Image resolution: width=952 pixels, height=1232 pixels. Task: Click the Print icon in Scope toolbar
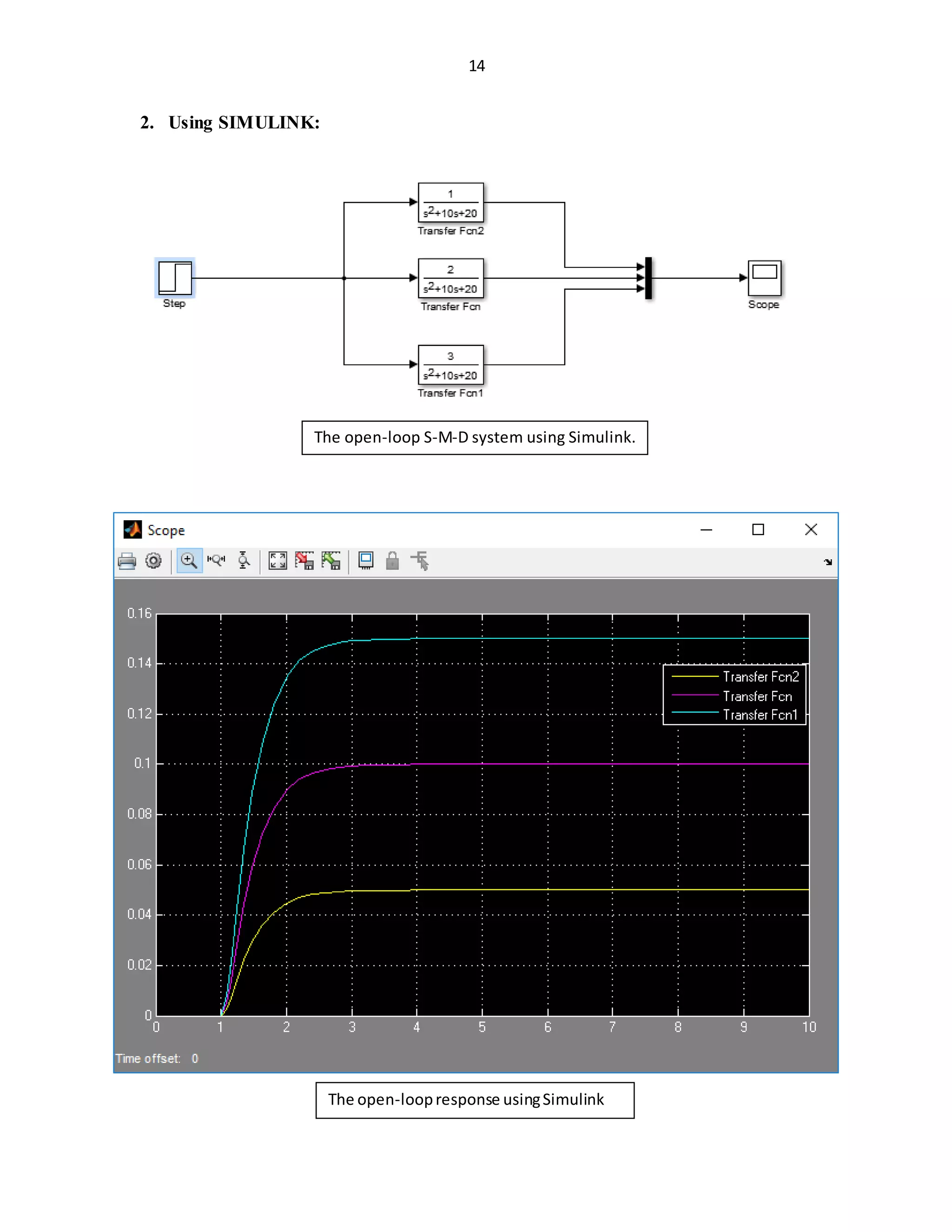(127, 561)
